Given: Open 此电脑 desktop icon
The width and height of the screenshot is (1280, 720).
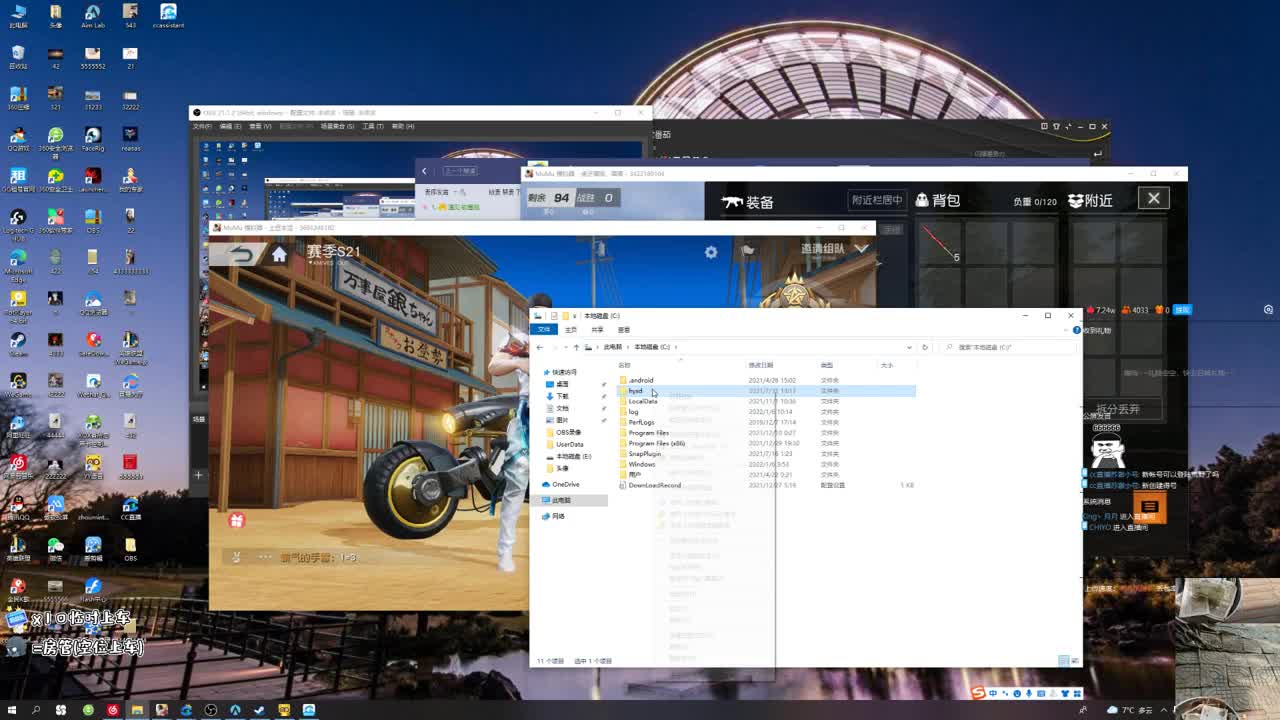Looking at the screenshot, I should click(x=18, y=16).
